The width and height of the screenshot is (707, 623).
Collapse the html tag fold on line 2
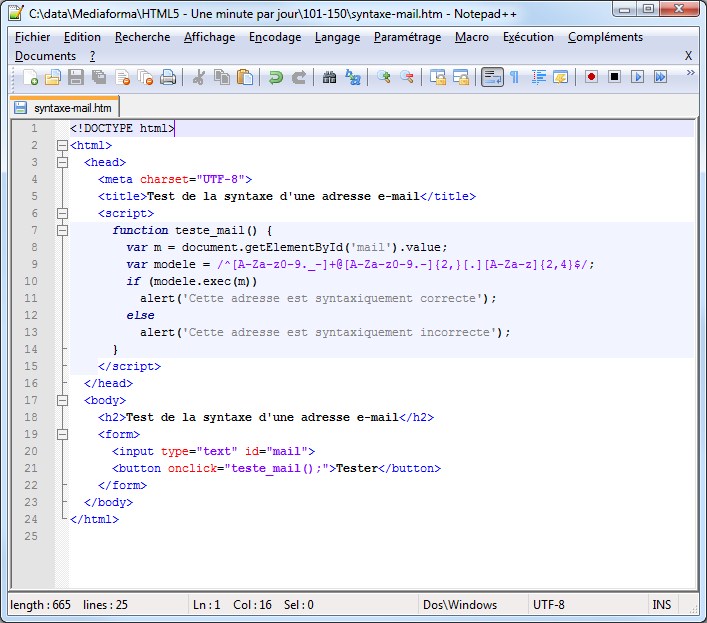tap(62, 145)
